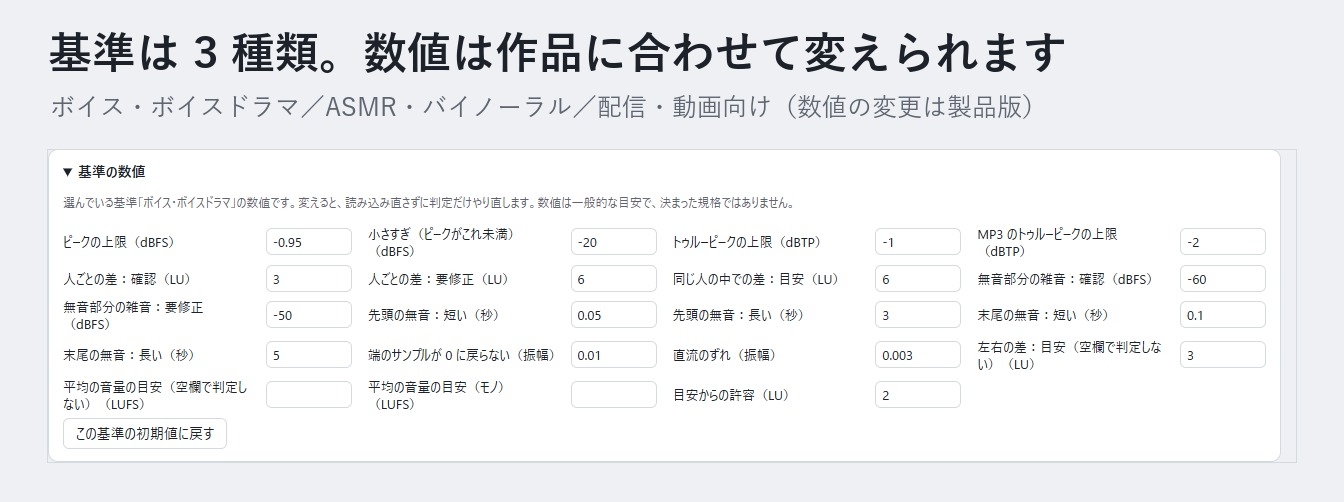This screenshot has width=1344, height=502.
Task: Click この基準の初期値に戻す button
Action: tap(145, 434)
